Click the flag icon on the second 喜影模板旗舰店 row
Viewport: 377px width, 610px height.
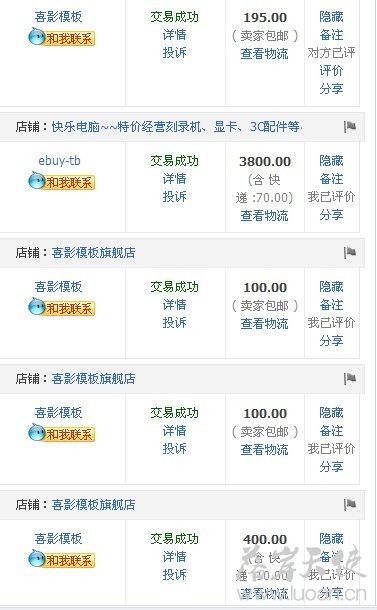(x=350, y=379)
